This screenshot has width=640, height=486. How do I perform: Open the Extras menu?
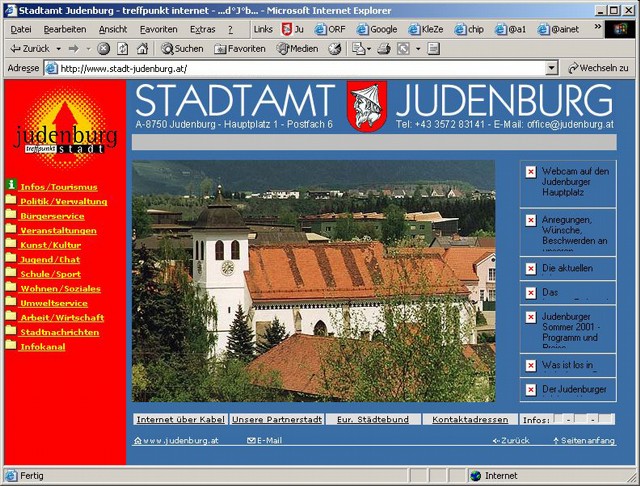(202, 29)
